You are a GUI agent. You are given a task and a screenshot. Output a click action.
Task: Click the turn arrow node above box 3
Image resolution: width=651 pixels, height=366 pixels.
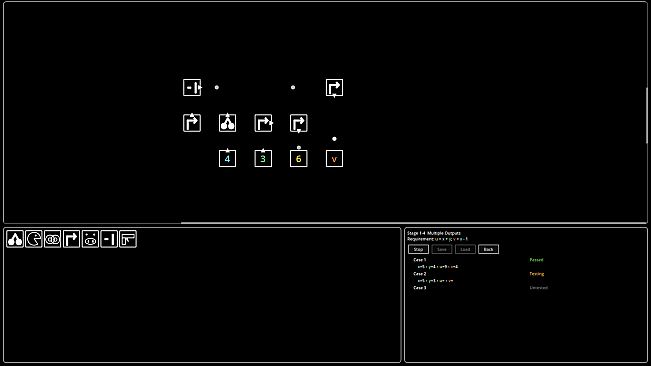pos(263,123)
